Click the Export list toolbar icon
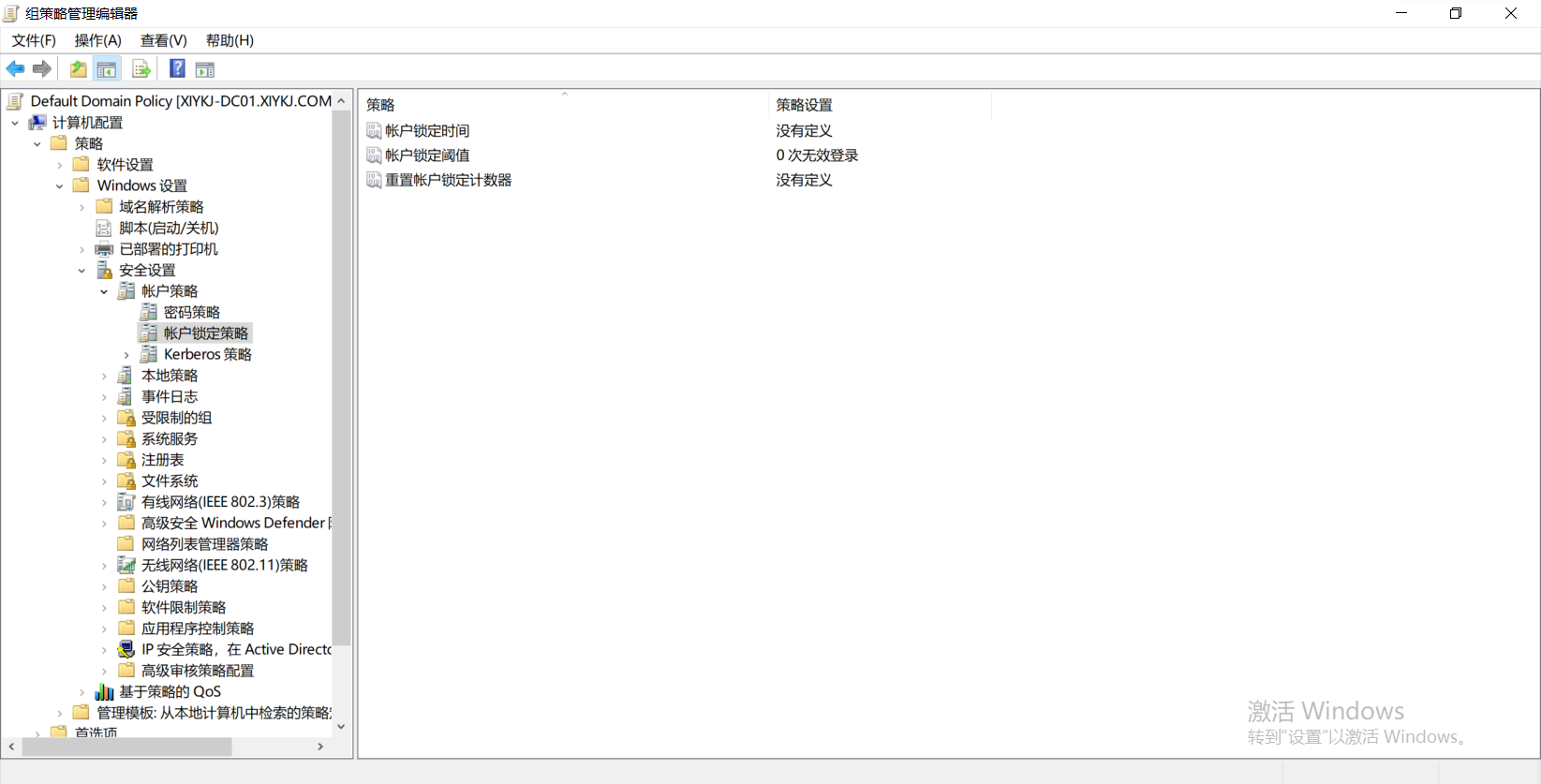 (x=141, y=68)
